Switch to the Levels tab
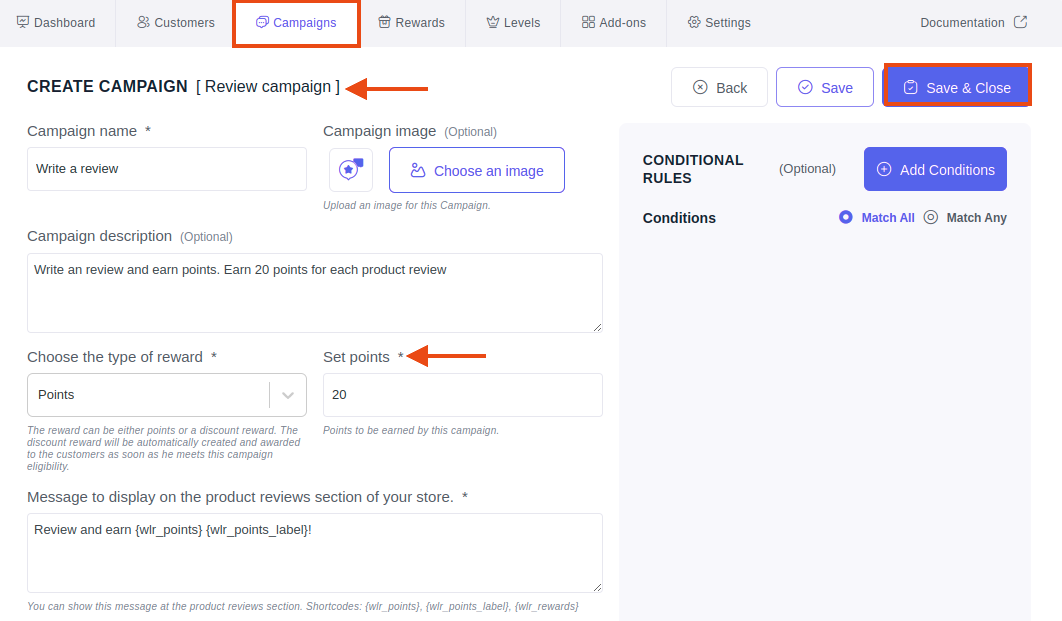Screen dimensions: 1062x621 (x=513, y=22)
